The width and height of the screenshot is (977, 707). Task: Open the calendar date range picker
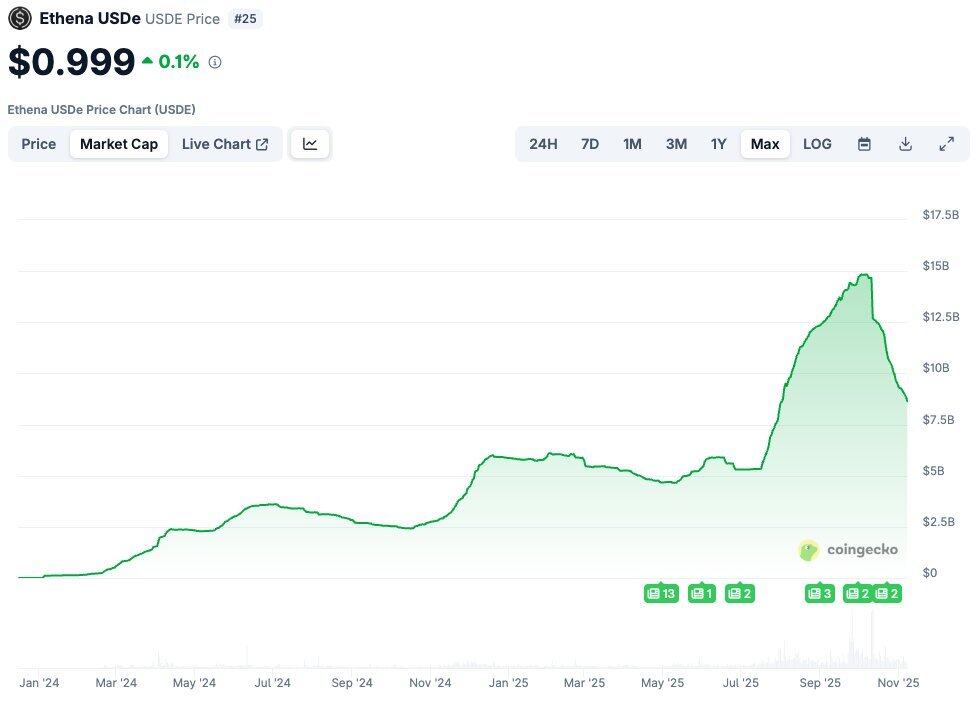(x=864, y=144)
